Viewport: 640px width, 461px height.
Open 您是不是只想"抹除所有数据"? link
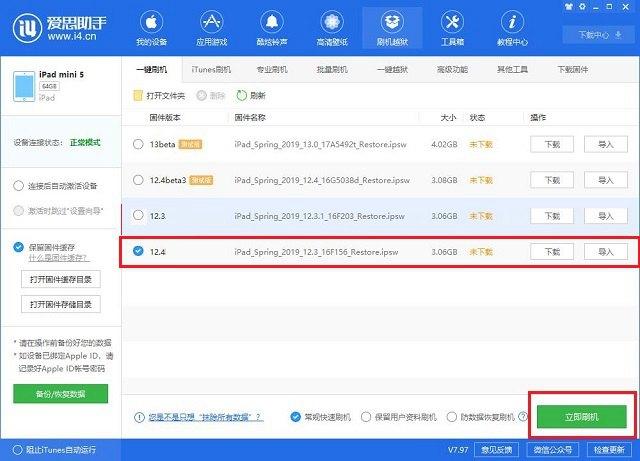206,417
